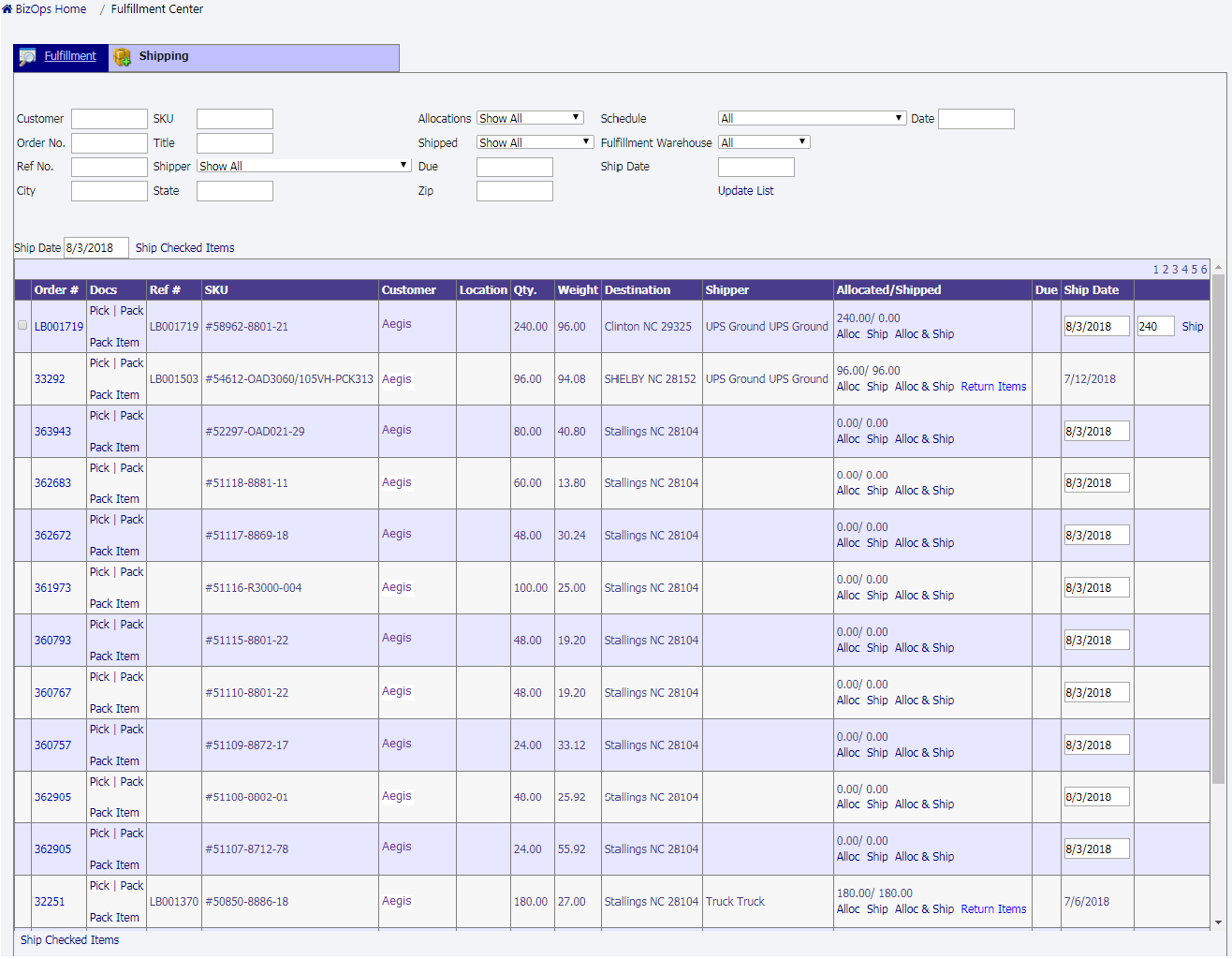Open the Shipped filter dropdown
The width and height of the screenshot is (1232, 959).
click(x=535, y=142)
